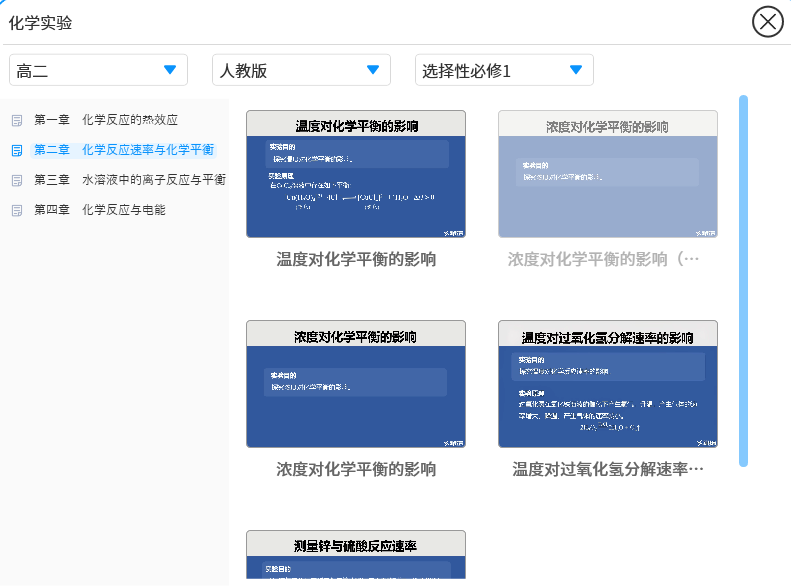Open the faded 浓度对化学平衡的影响 thumbnail

[607, 174]
